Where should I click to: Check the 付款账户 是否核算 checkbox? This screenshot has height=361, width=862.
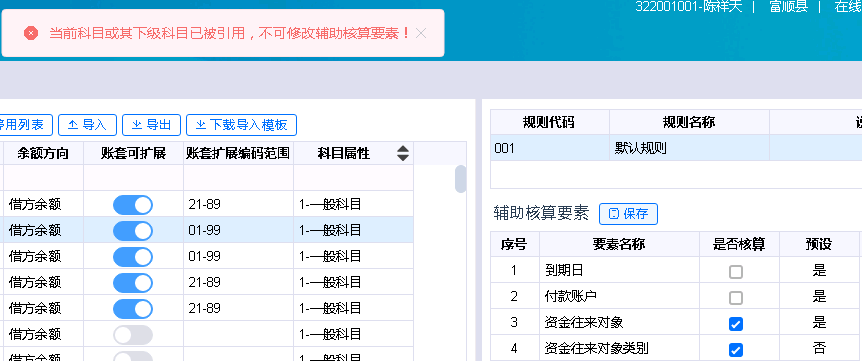[x=736, y=298]
